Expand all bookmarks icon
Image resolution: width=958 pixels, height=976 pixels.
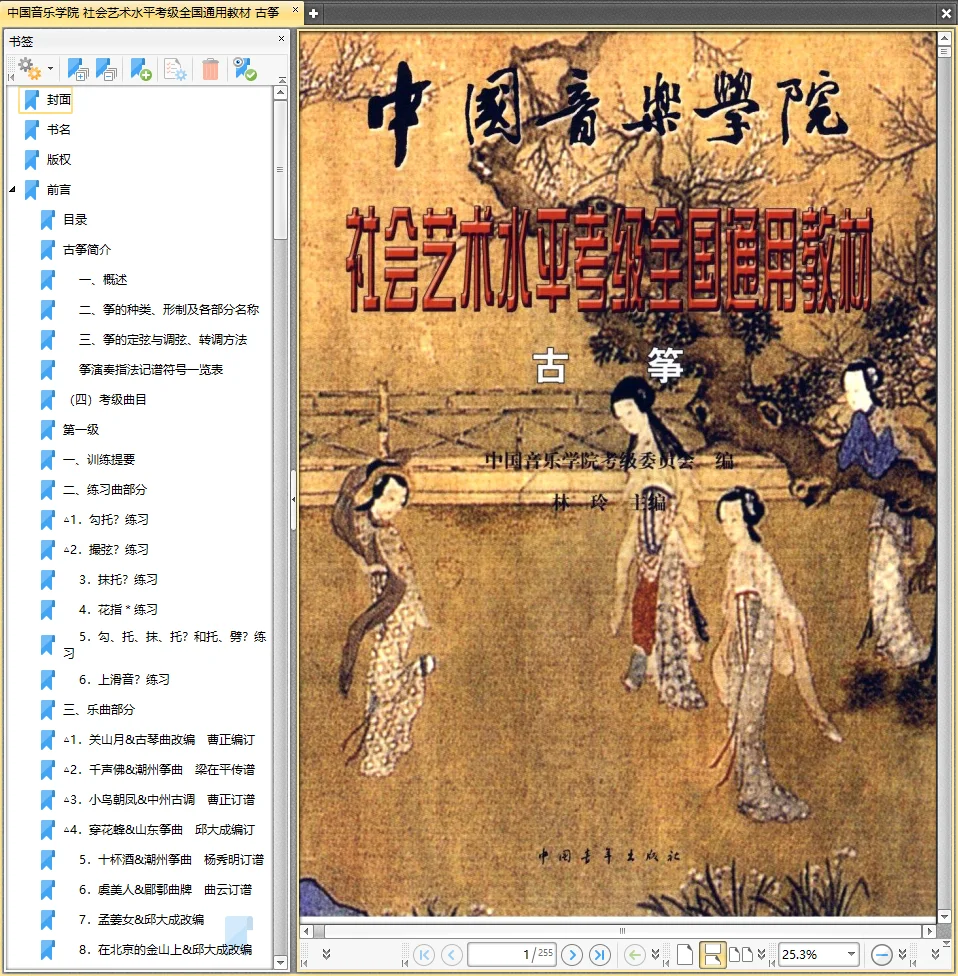click(78, 68)
